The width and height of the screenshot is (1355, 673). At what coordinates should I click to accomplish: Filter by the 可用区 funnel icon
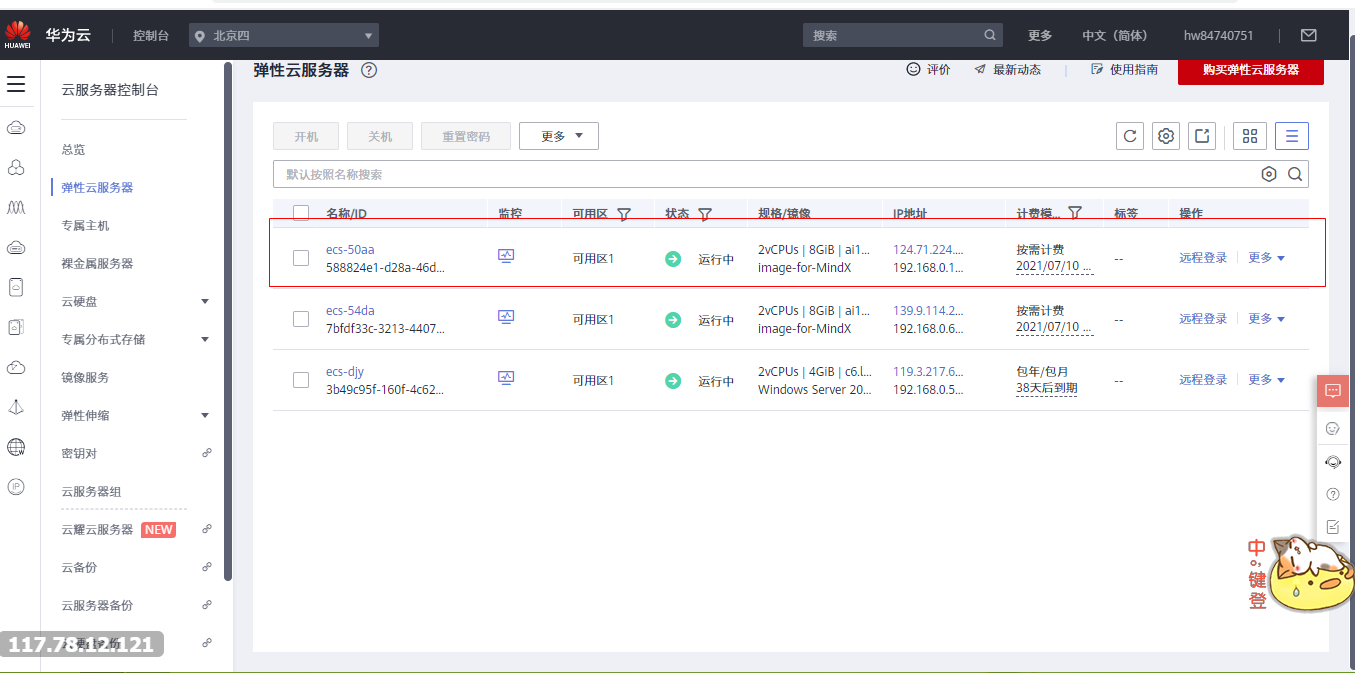tap(624, 213)
